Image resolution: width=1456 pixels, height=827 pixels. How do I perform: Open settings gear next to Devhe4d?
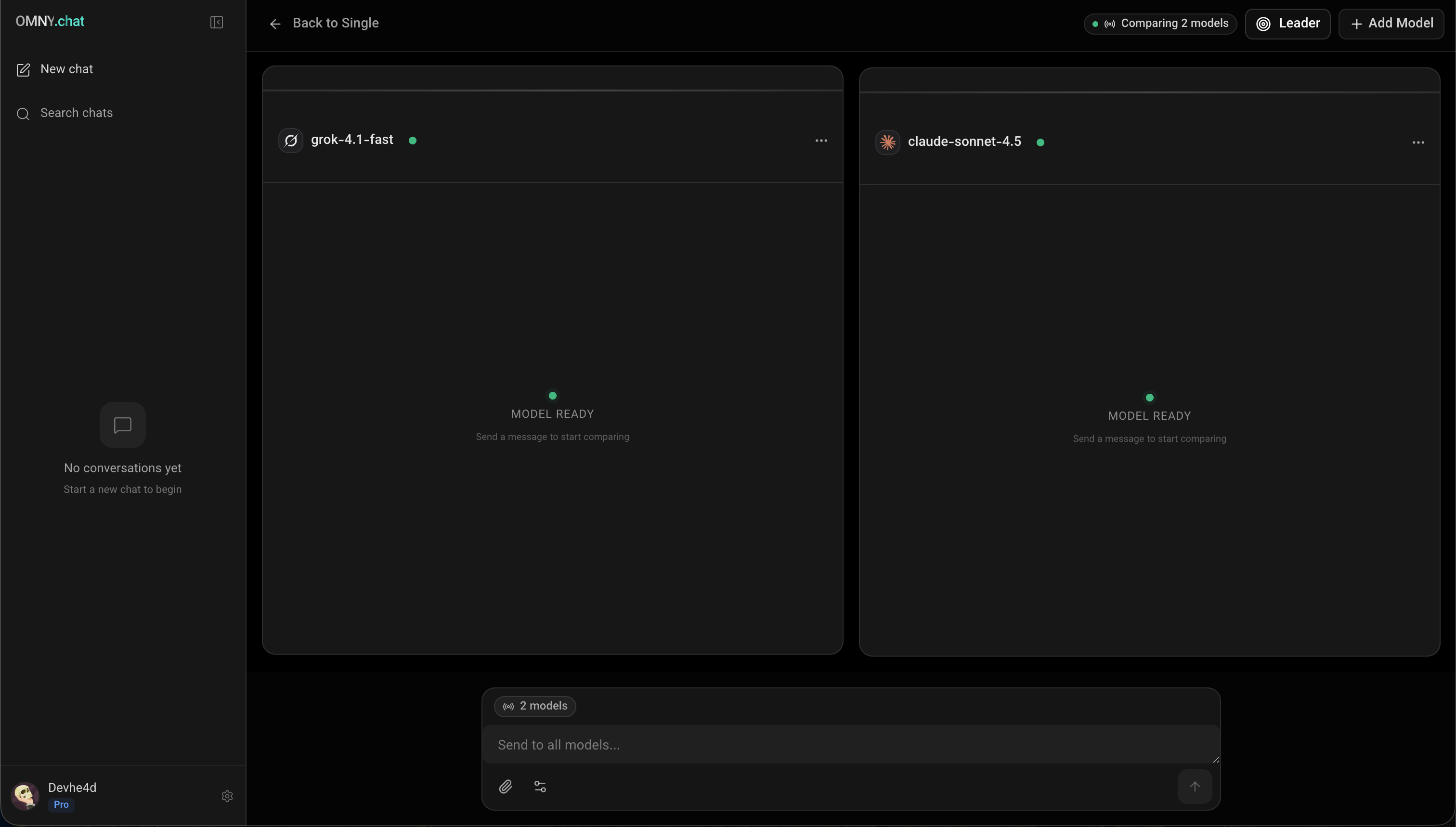click(227, 796)
